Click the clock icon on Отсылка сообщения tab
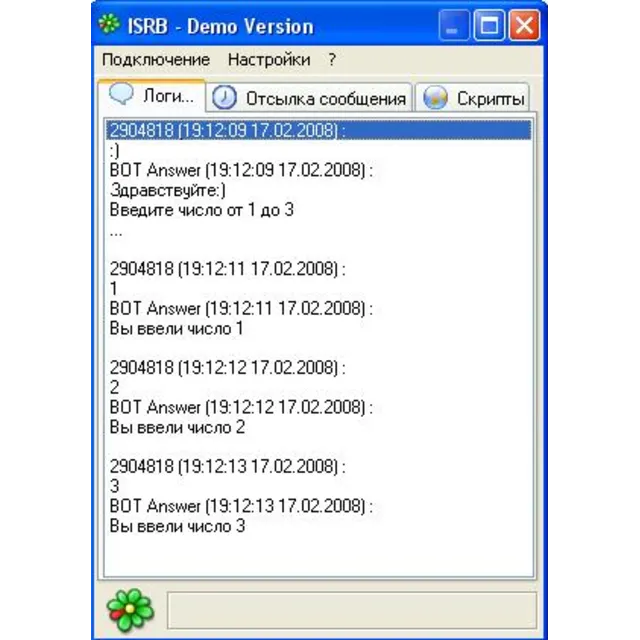 [224, 98]
